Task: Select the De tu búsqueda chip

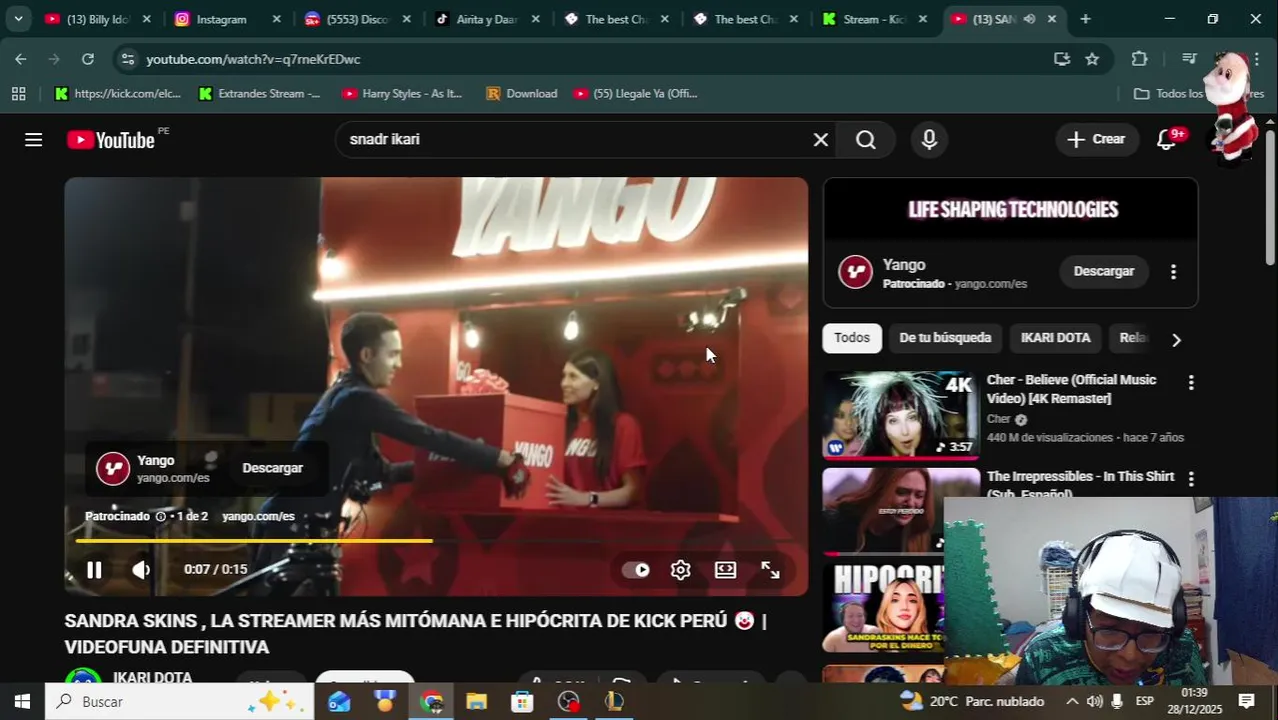Action: tap(945, 338)
